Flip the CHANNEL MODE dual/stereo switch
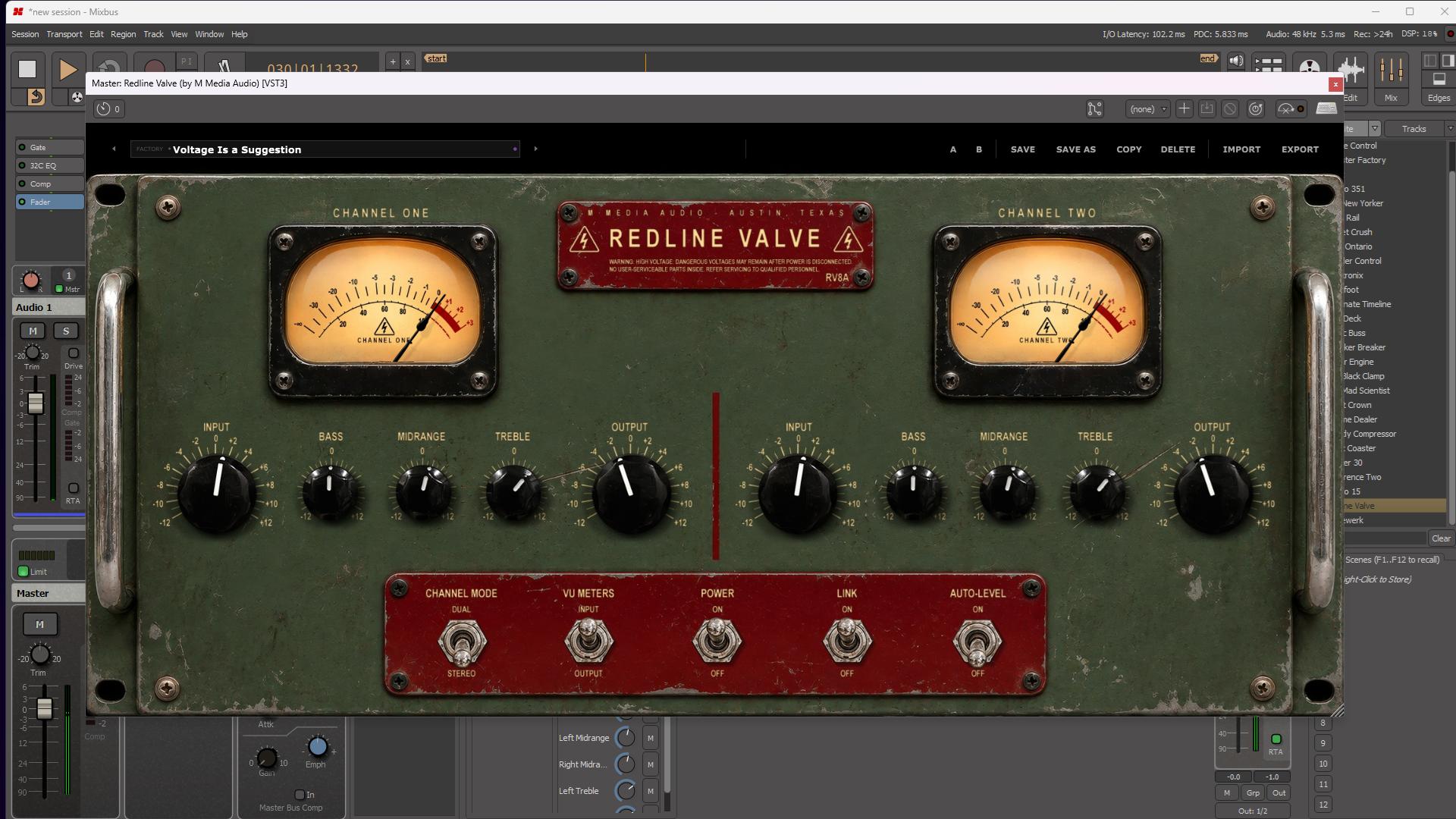This screenshot has width=1456, height=819. click(461, 643)
